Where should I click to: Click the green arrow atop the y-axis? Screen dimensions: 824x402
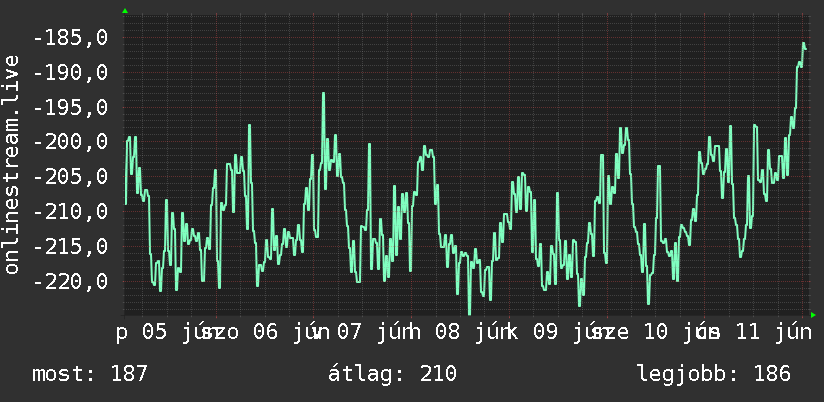[125, 11]
